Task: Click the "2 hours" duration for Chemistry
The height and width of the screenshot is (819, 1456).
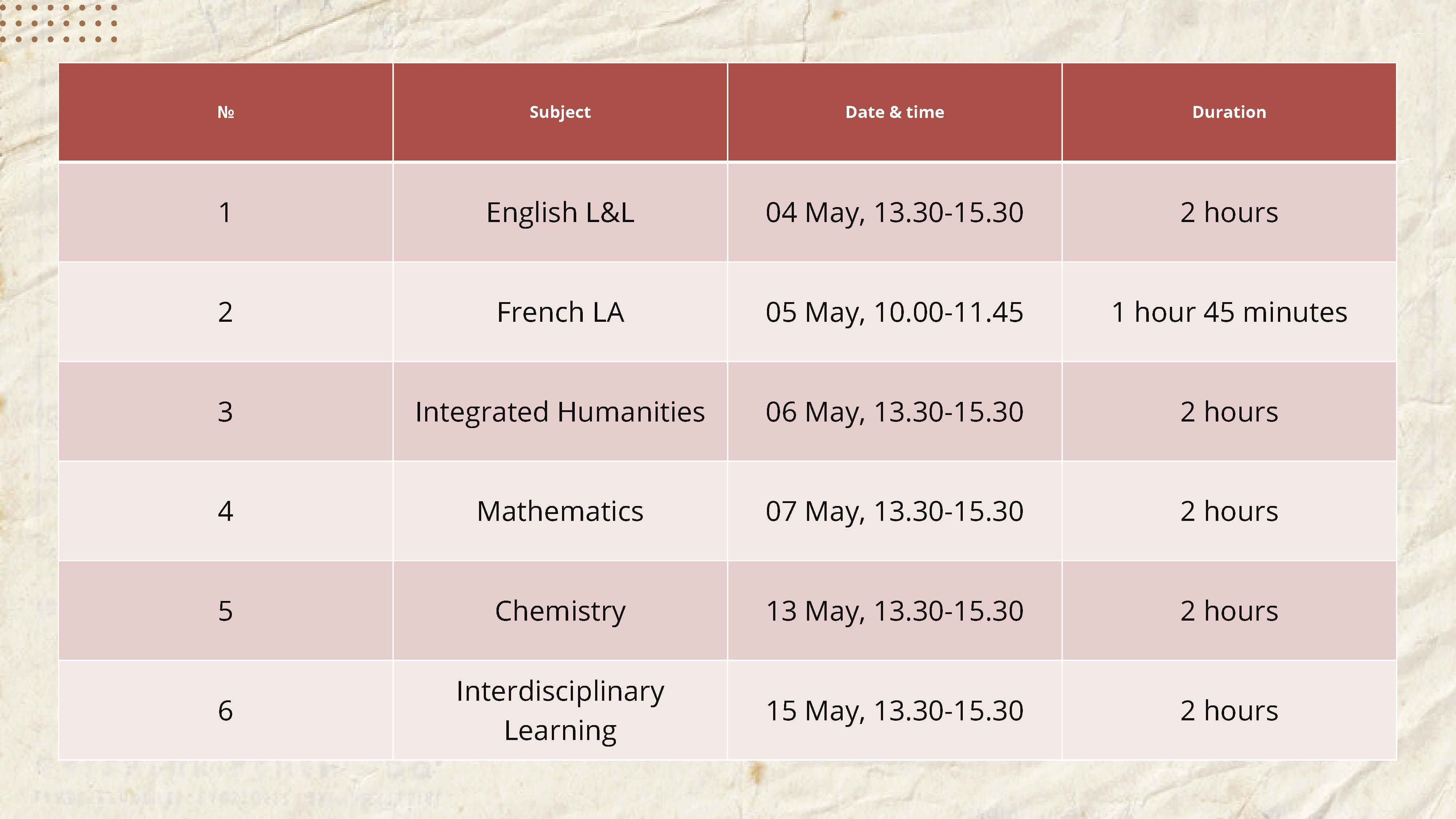Action: coord(1229,610)
